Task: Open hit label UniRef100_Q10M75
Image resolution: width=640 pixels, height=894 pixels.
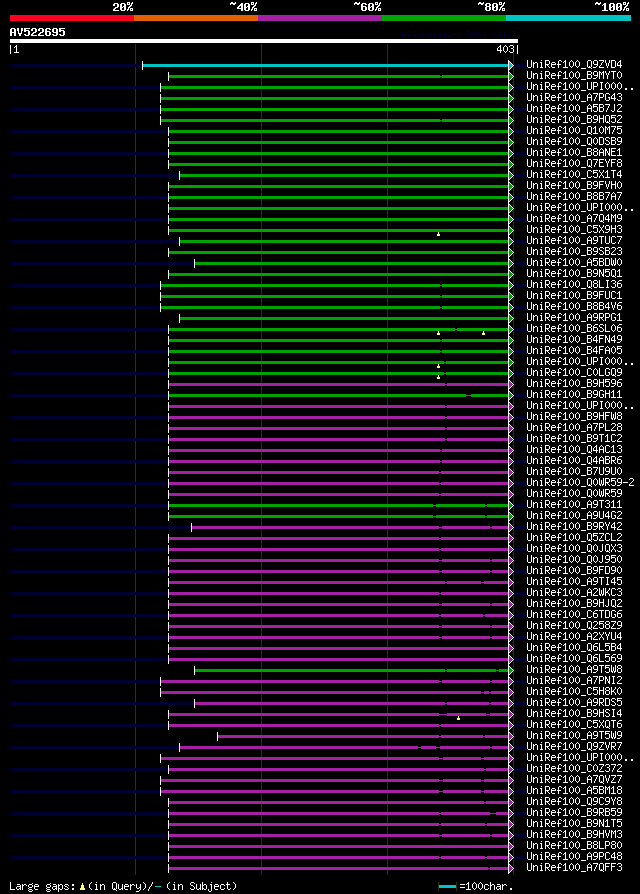Action: [574, 131]
